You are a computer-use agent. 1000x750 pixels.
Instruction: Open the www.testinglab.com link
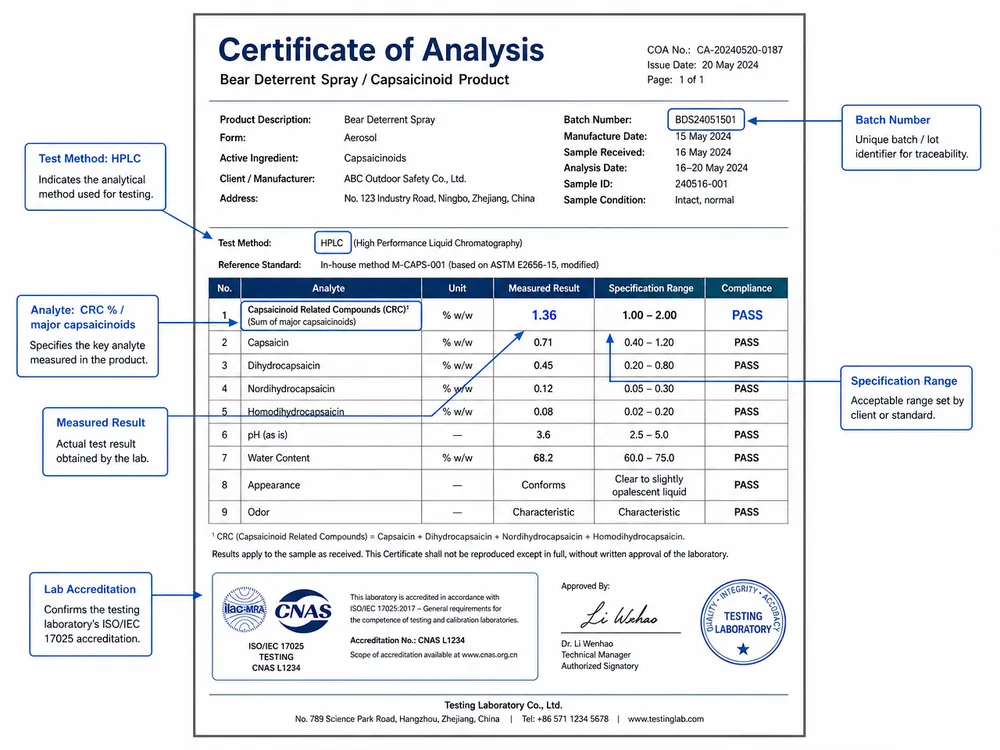tap(666, 719)
